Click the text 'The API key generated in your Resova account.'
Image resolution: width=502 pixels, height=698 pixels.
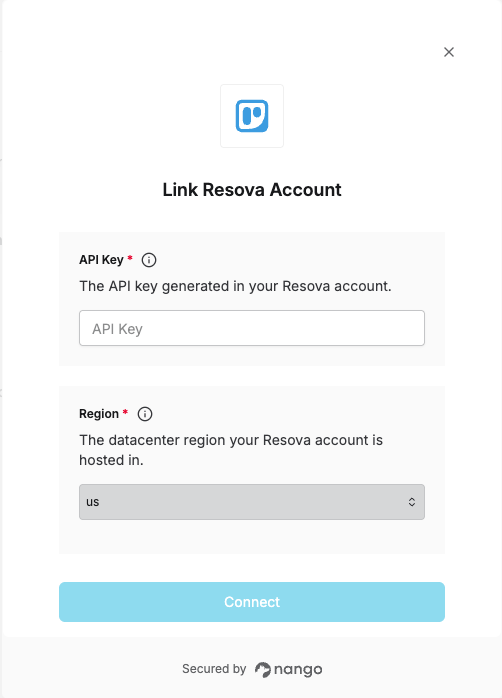[x=235, y=286]
